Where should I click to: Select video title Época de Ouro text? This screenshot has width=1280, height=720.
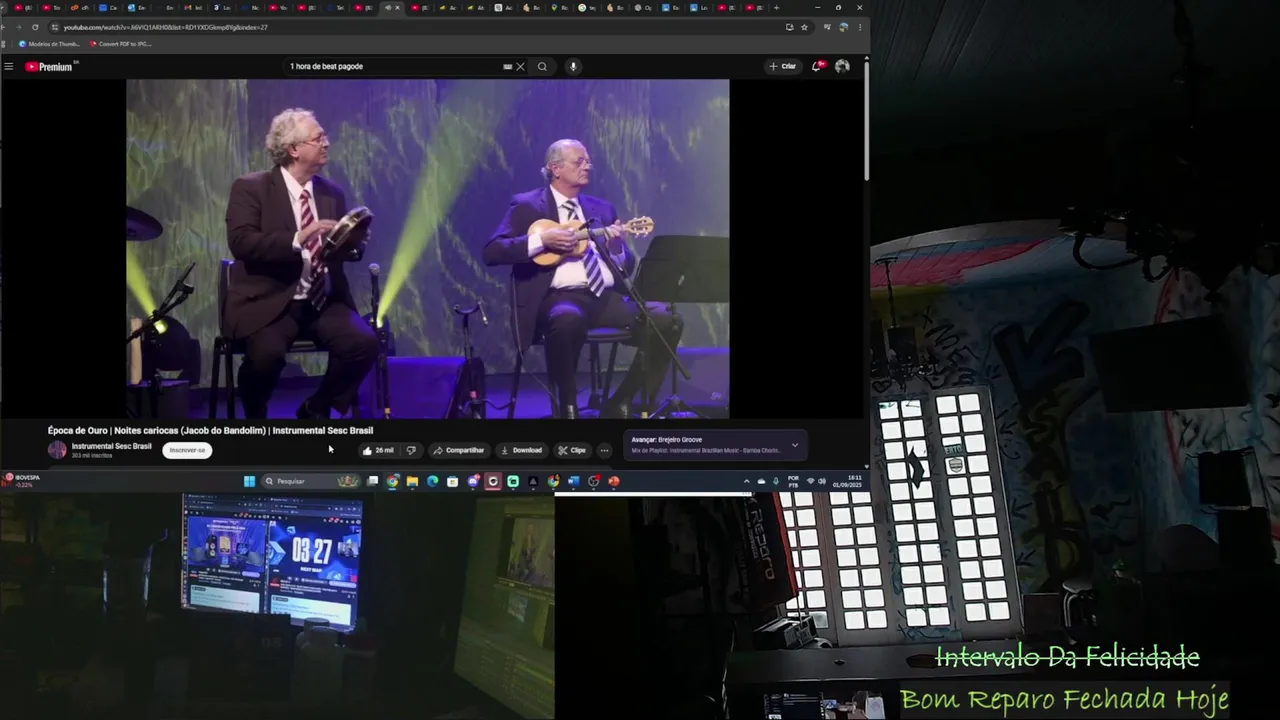tap(210, 431)
